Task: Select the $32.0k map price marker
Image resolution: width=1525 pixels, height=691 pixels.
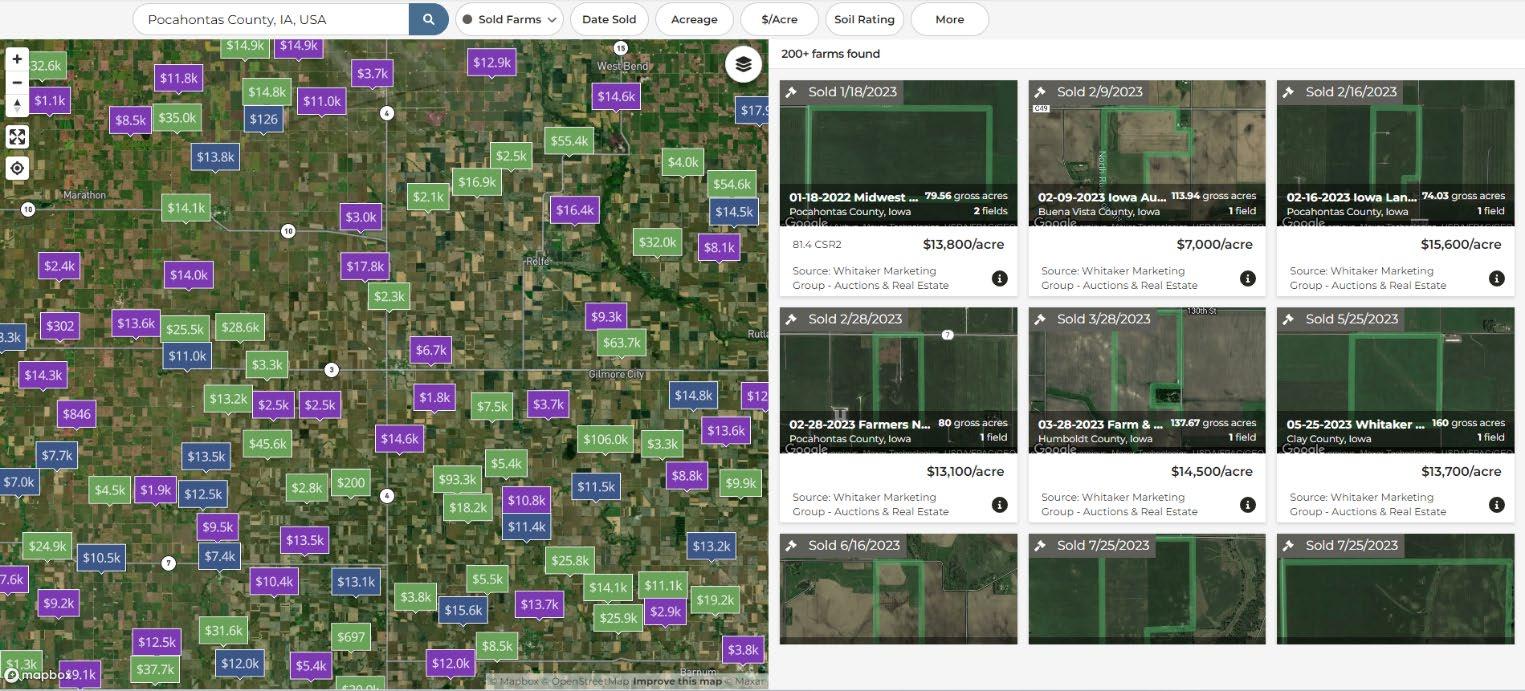Action: [x=657, y=242]
